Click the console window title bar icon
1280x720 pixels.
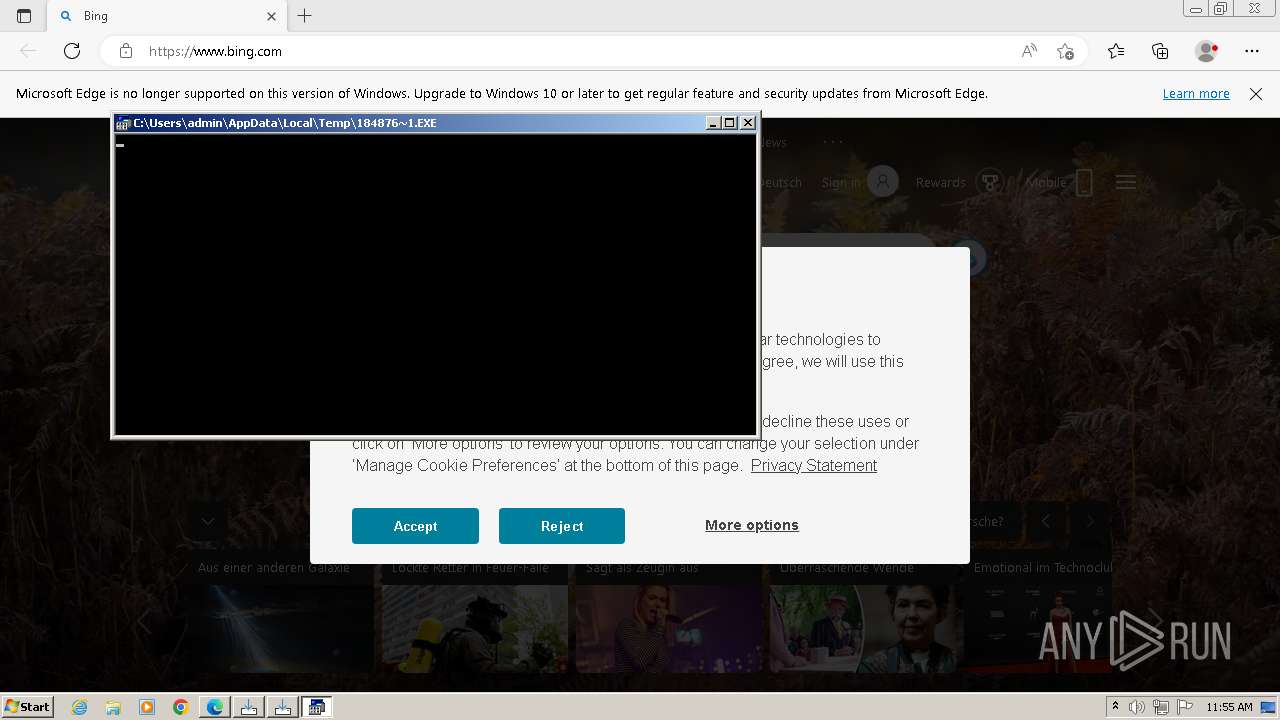[x=123, y=123]
